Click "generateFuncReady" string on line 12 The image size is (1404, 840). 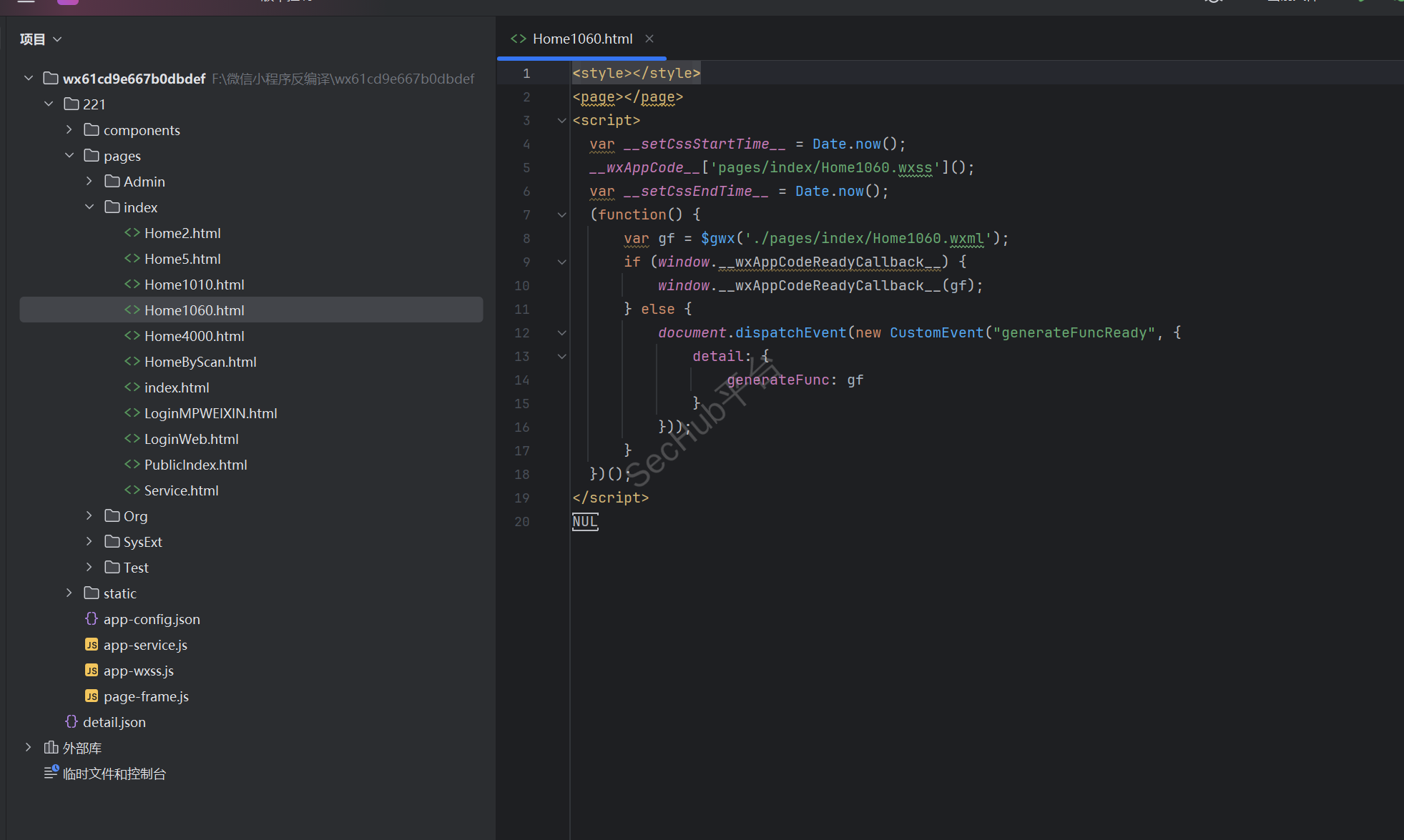pyautogui.click(x=1074, y=332)
